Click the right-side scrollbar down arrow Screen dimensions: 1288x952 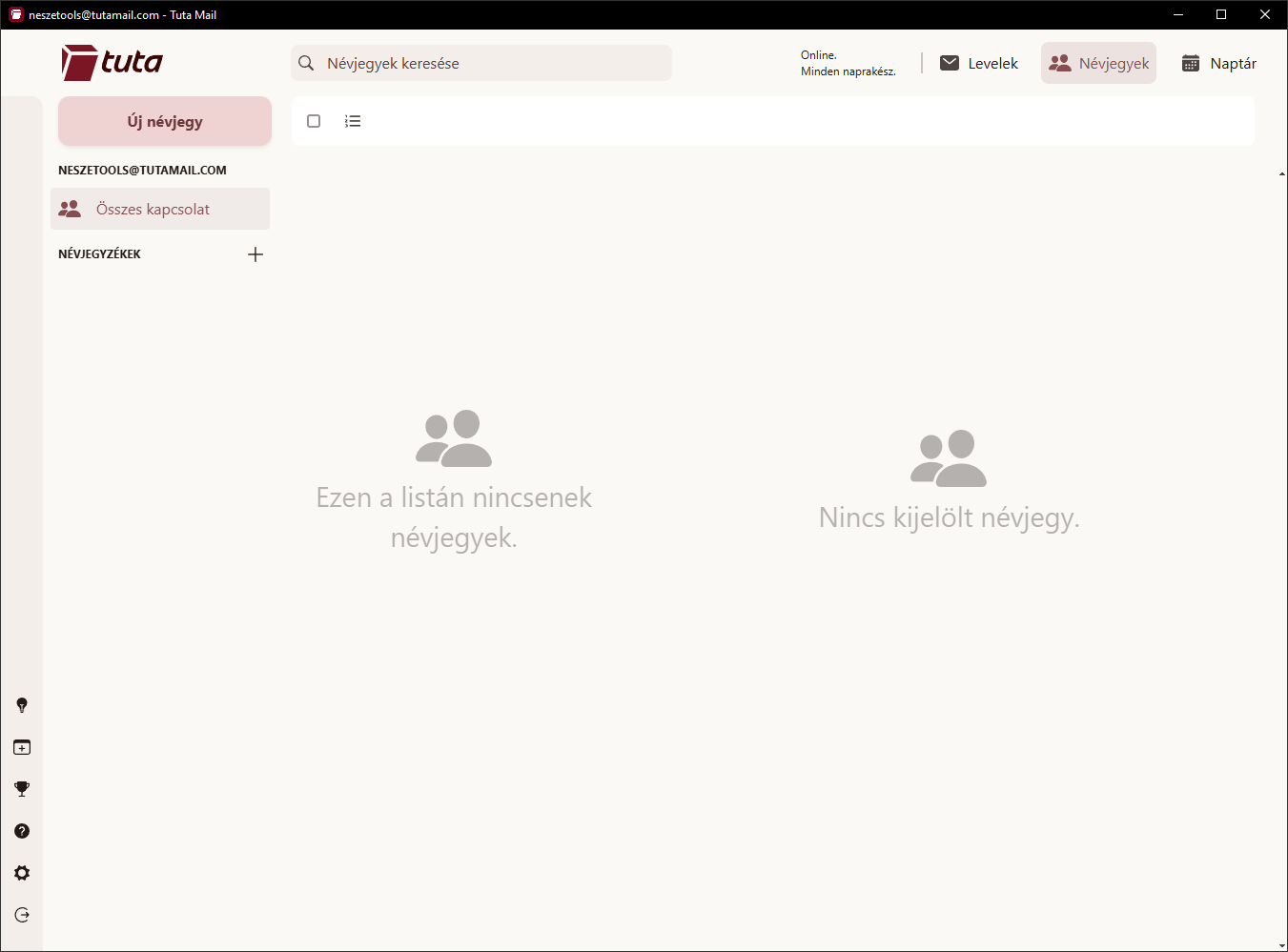pyautogui.click(x=1281, y=944)
